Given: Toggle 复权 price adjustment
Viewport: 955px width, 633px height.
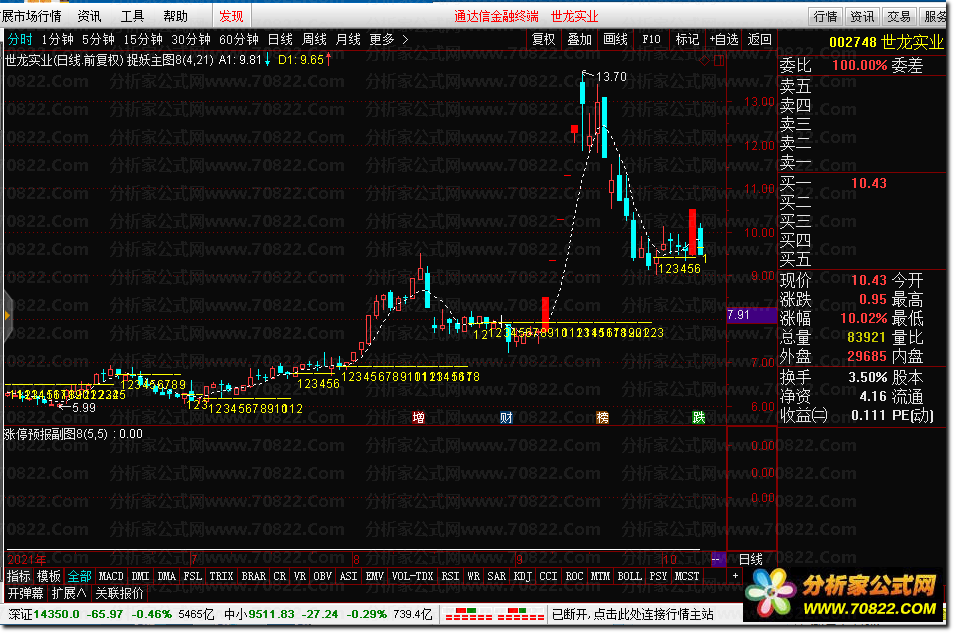Looking at the screenshot, I should point(543,40).
